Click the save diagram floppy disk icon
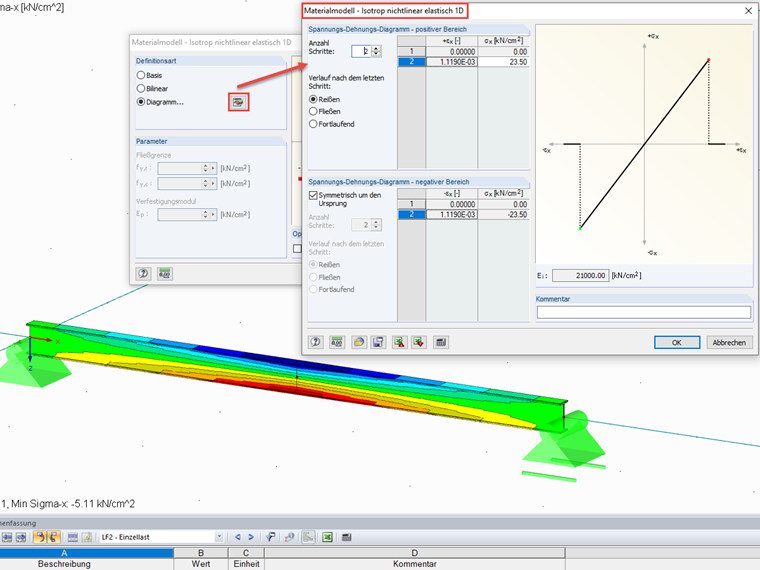This screenshot has height=570, width=760. (x=378, y=342)
